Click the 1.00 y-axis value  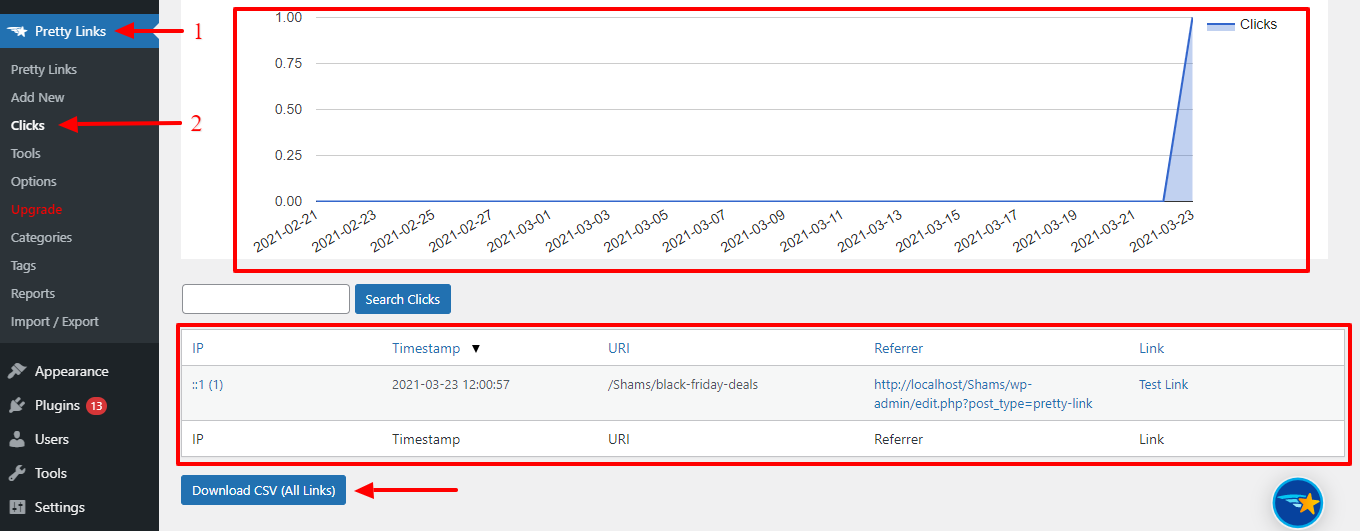click(289, 18)
